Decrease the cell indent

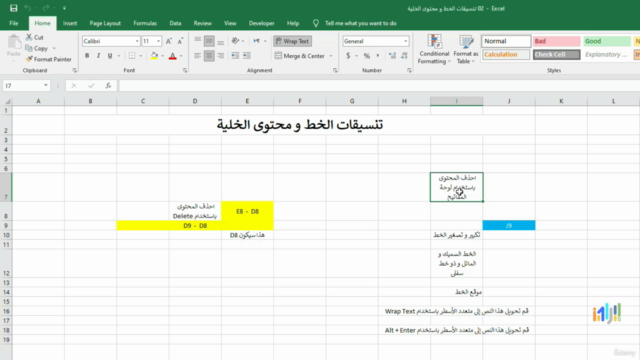235,56
